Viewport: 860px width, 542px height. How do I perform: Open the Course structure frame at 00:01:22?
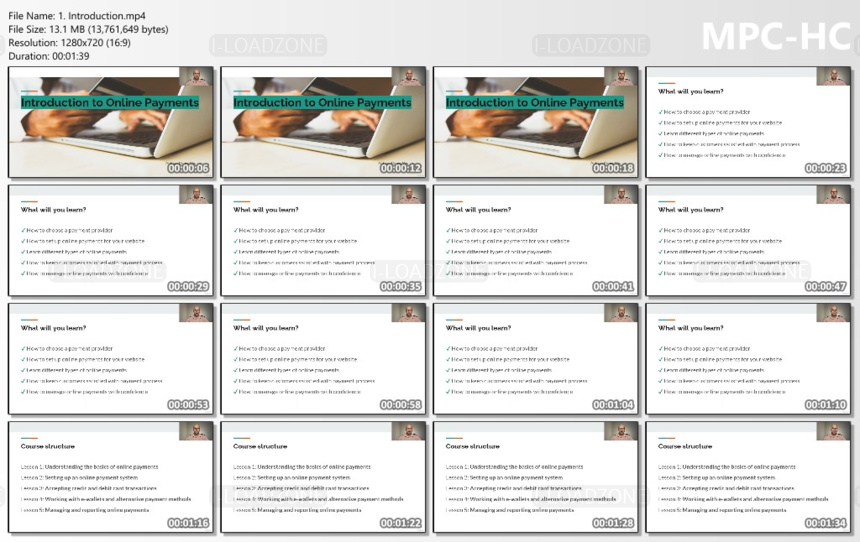(323, 477)
